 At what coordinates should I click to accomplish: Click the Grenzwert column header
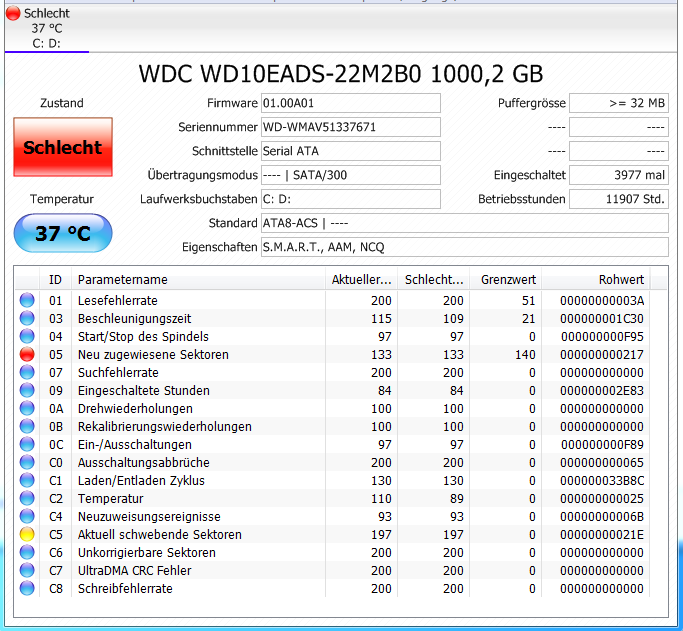506,280
